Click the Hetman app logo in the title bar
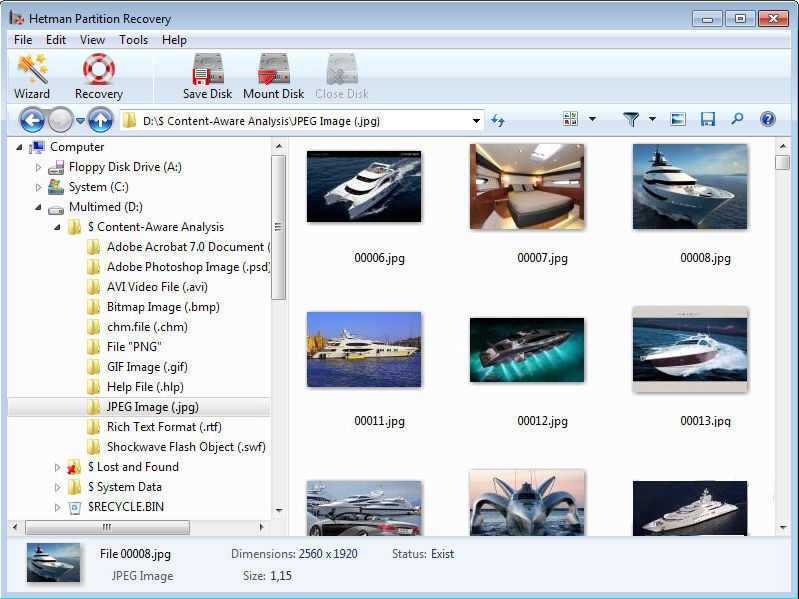The height and width of the screenshot is (599, 799). [x=17, y=18]
